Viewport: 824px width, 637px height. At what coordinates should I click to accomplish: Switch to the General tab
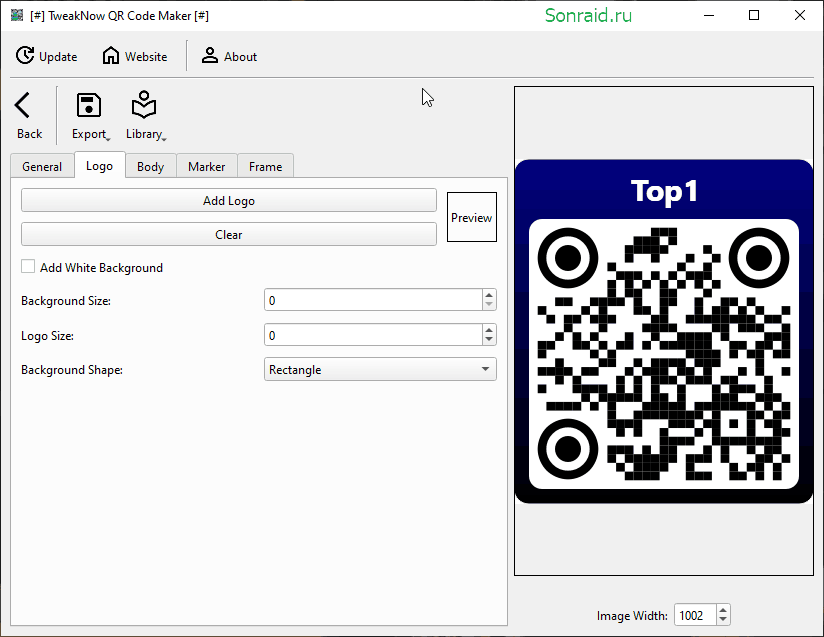click(x=42, y=167)
